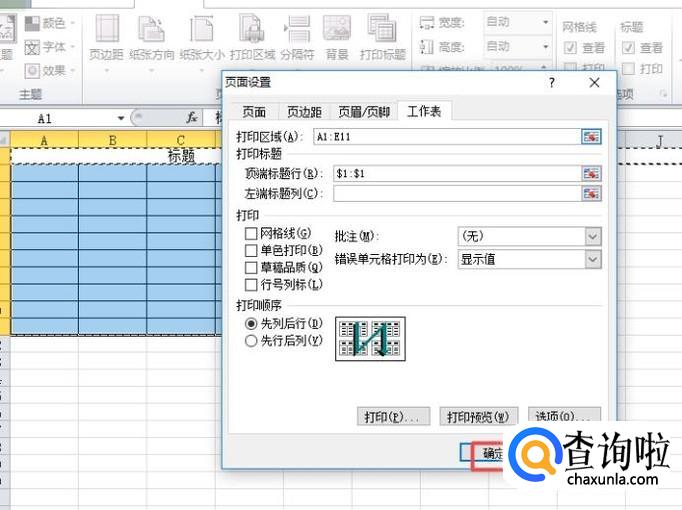
Task: Toggle Gridlines (网格线) print checkbox in dialog
Action: point(251,234)
